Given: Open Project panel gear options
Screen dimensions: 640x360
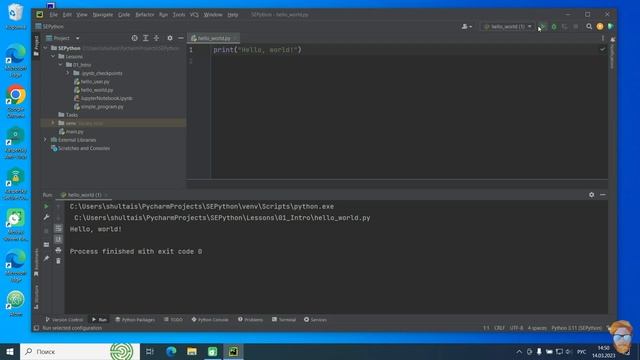Looking at the screenshot, I should [x=170, y=38].
